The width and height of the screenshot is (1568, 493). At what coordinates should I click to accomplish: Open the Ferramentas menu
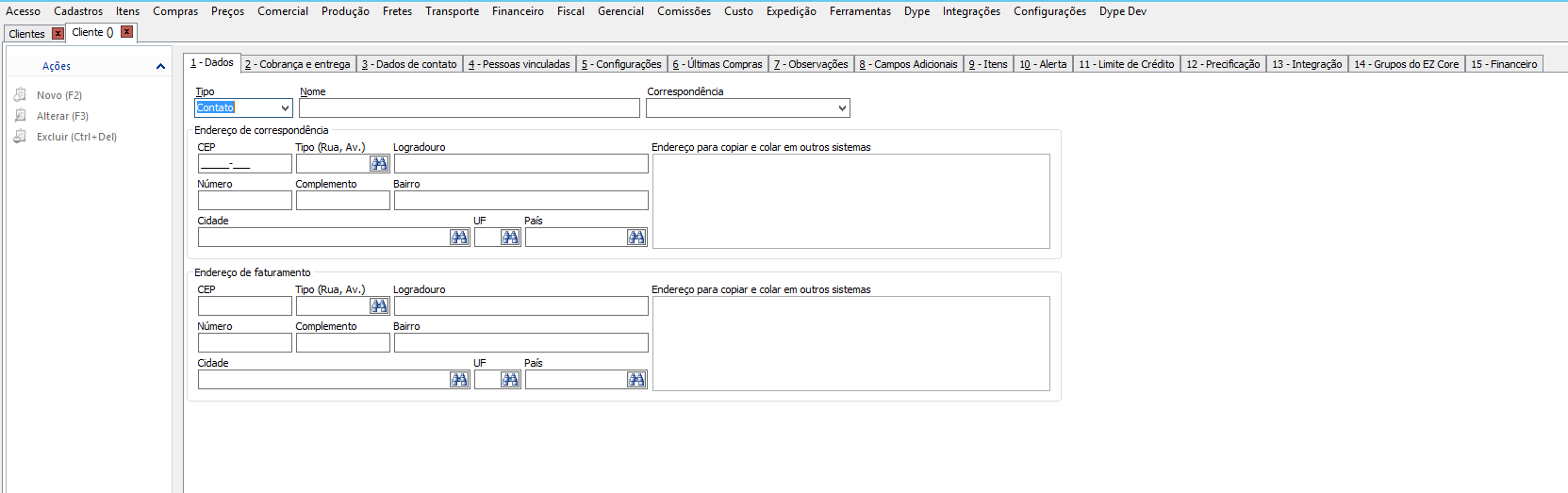[x=860, y=11]
